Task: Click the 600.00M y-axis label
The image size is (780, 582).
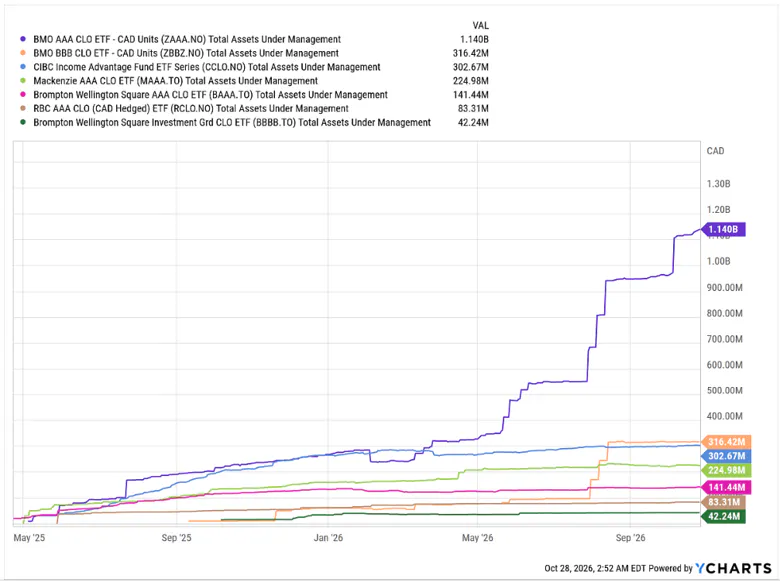Action: 724,365
